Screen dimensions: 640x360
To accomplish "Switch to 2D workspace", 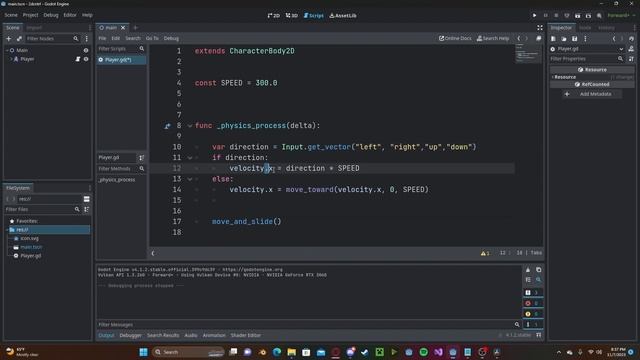I will click(273, 16).
